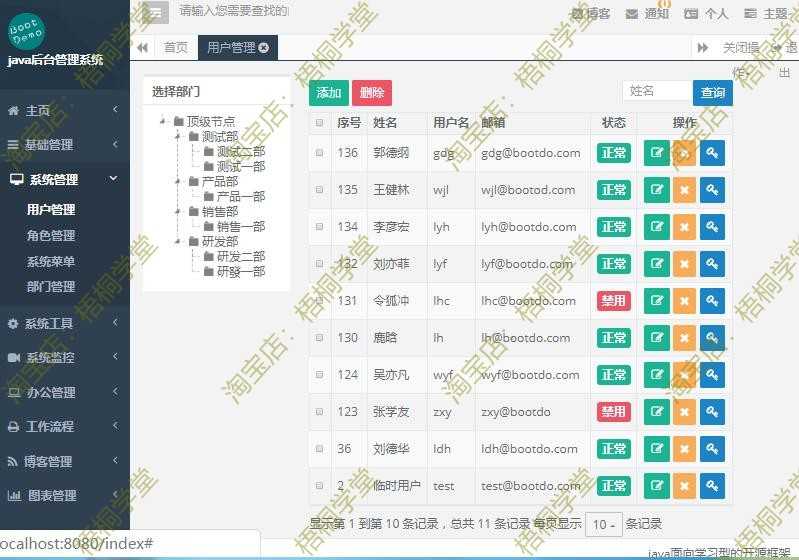Tick the checkbox for user 刘德华
Image resolution: width=799 pixels, height=560 pixels.
(319, 449)
